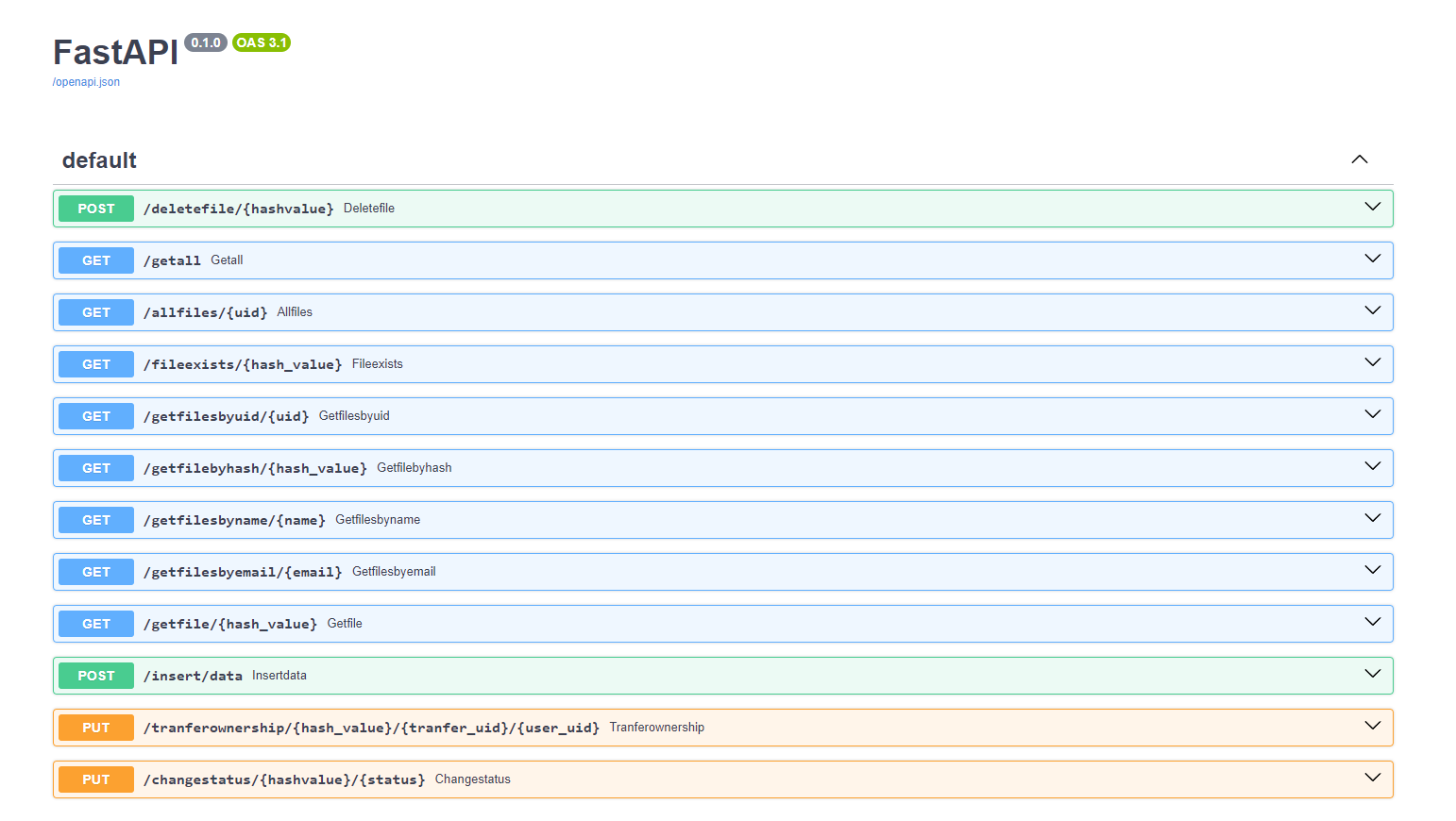Click the POST badge for Insertdata

tap(96, 676)
